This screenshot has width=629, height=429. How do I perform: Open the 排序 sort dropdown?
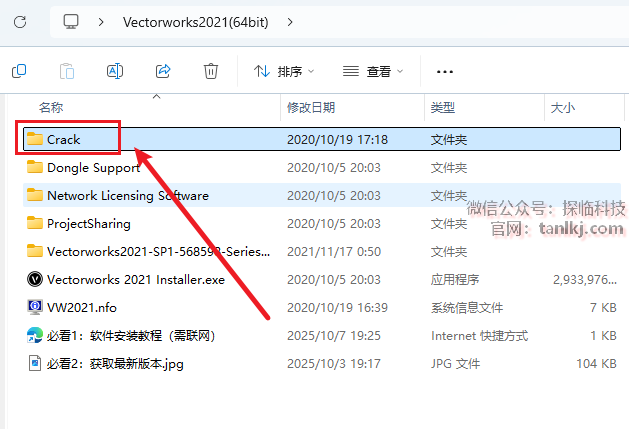coord(284,71)
